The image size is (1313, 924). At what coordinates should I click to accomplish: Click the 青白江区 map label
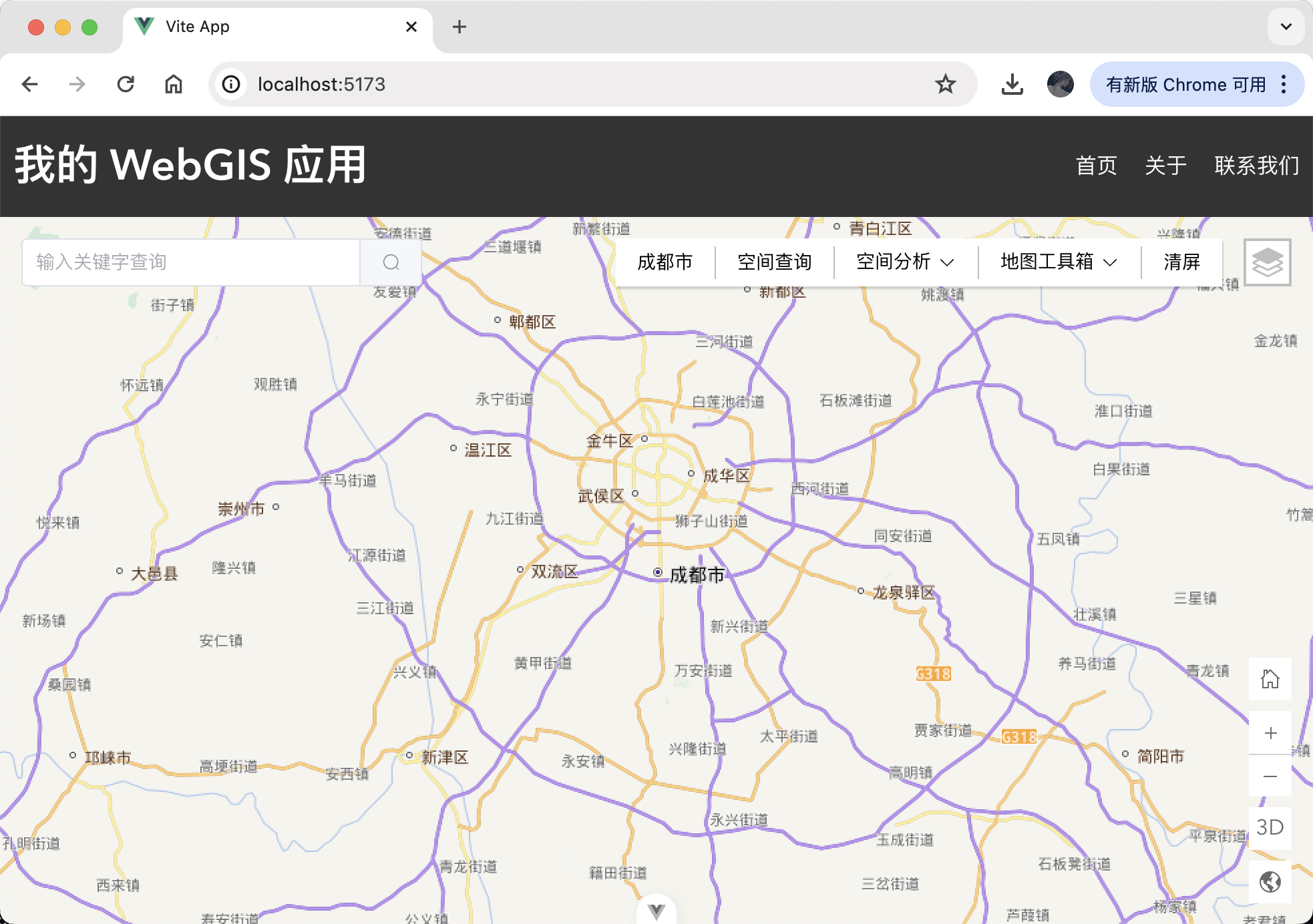coord(880,228)
